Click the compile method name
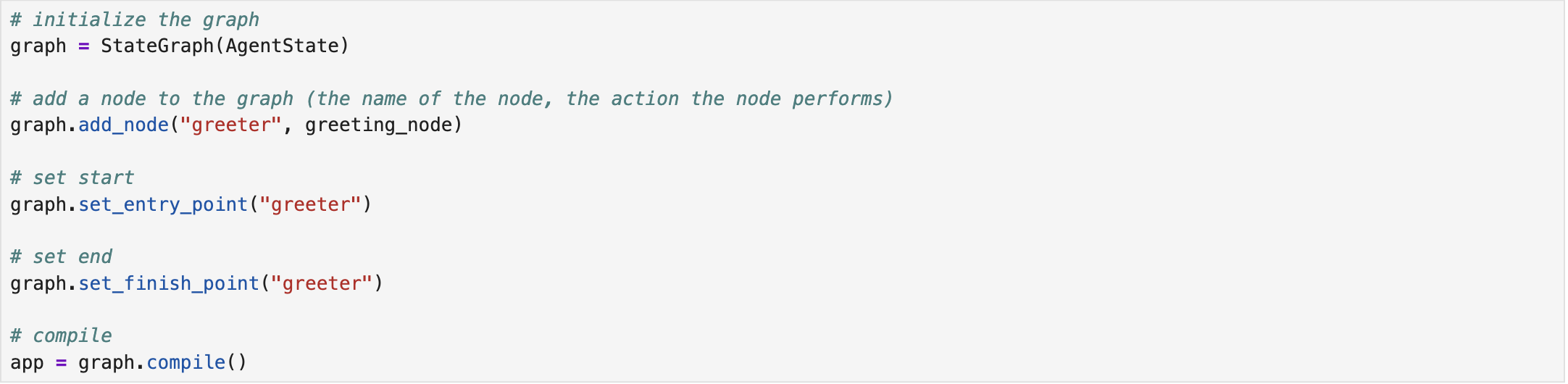The width and height of the screenshot is (1568, 384). [x=185, y=362]
